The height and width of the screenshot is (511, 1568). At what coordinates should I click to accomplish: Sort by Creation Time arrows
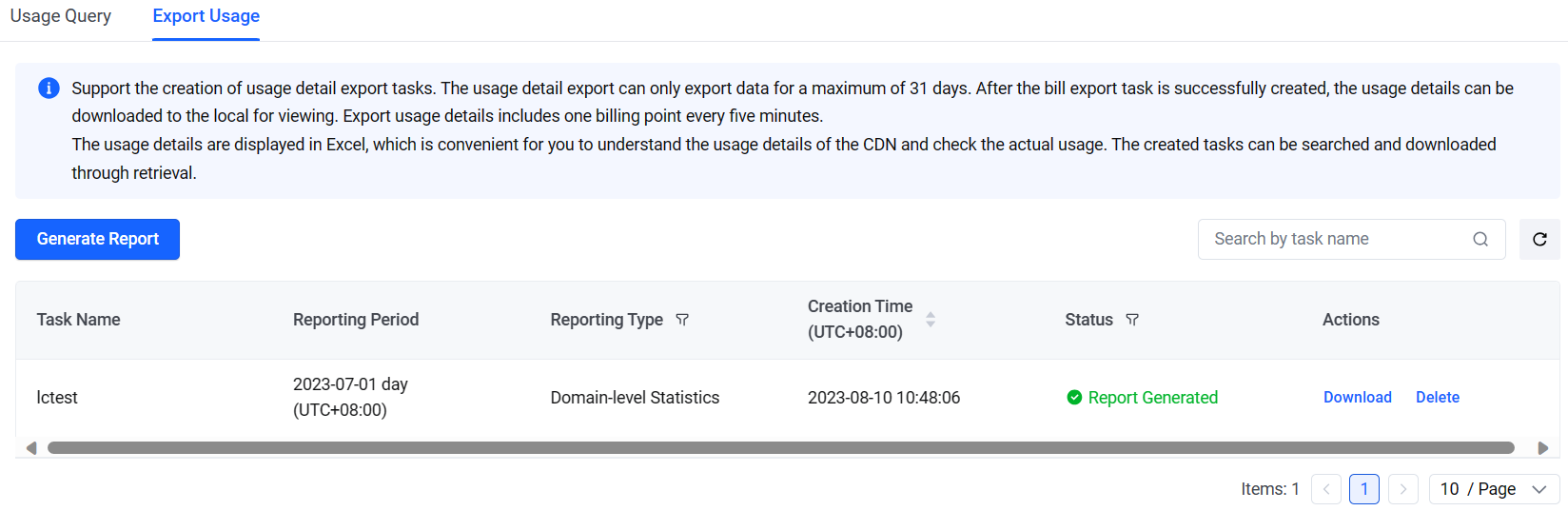click(x=931, y=320)
